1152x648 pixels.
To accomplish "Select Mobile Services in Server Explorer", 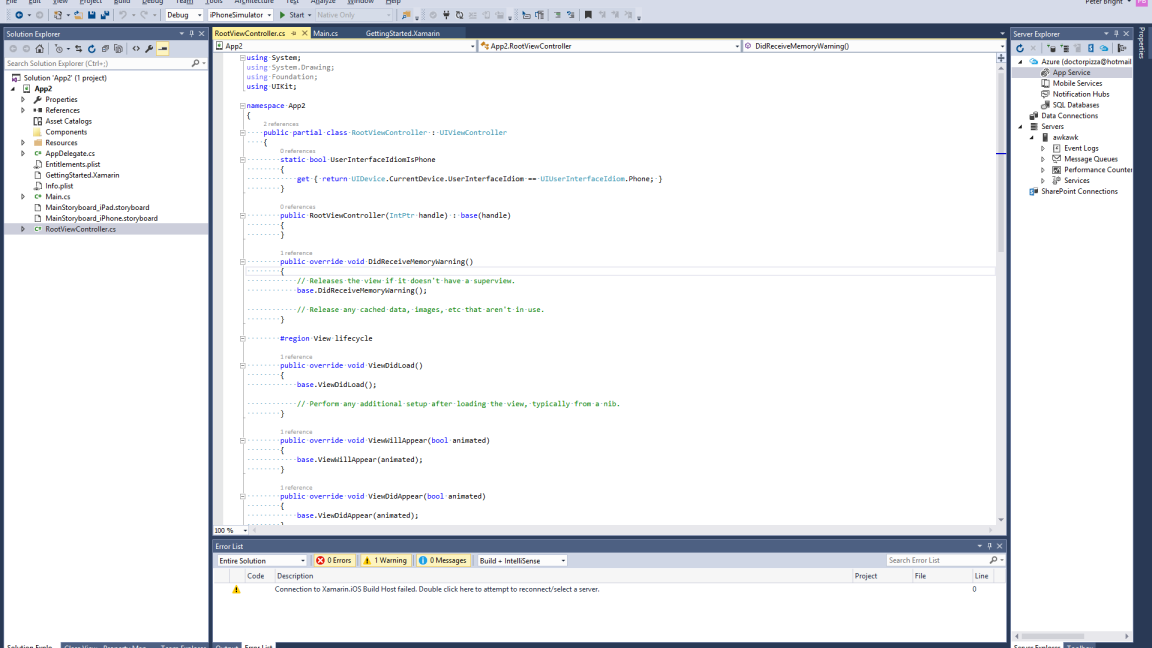I will [x=1077, y=83].
